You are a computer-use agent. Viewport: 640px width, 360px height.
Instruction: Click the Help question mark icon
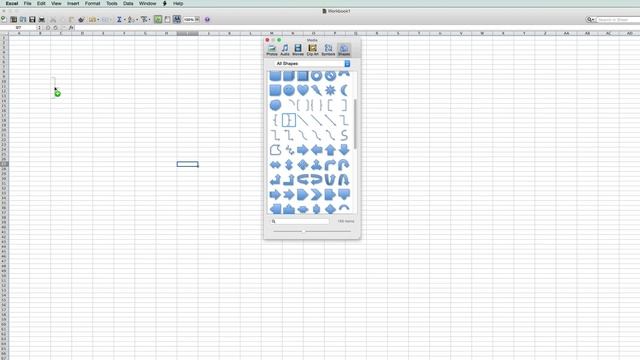click(x=207, y=20)
